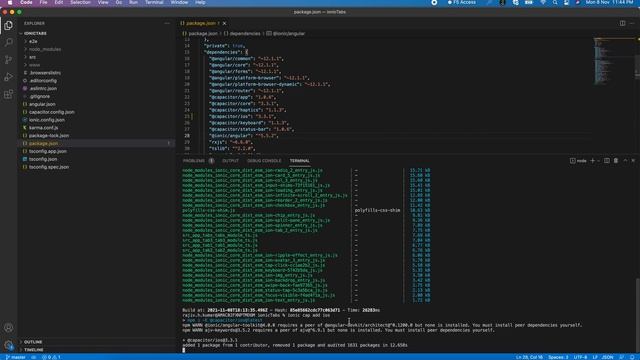
Task: Close the package.json editor tab
Action: (x=224, y=23)
